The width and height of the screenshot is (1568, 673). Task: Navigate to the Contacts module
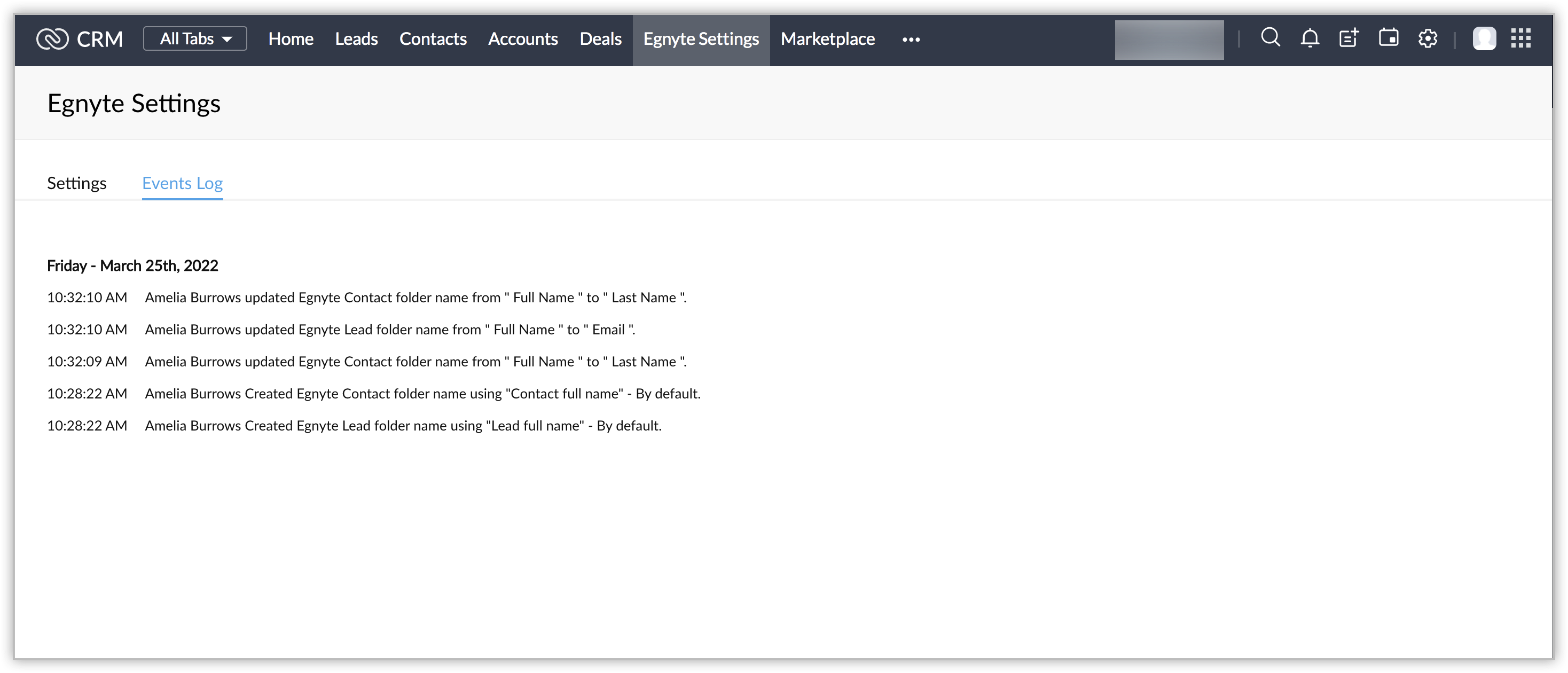(433, 39)
